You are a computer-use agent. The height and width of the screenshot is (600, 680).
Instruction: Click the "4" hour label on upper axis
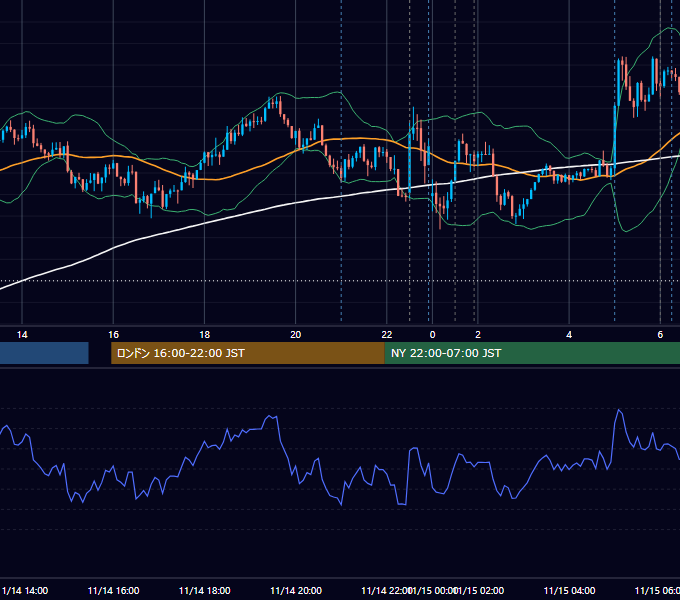tap(569, 335)
